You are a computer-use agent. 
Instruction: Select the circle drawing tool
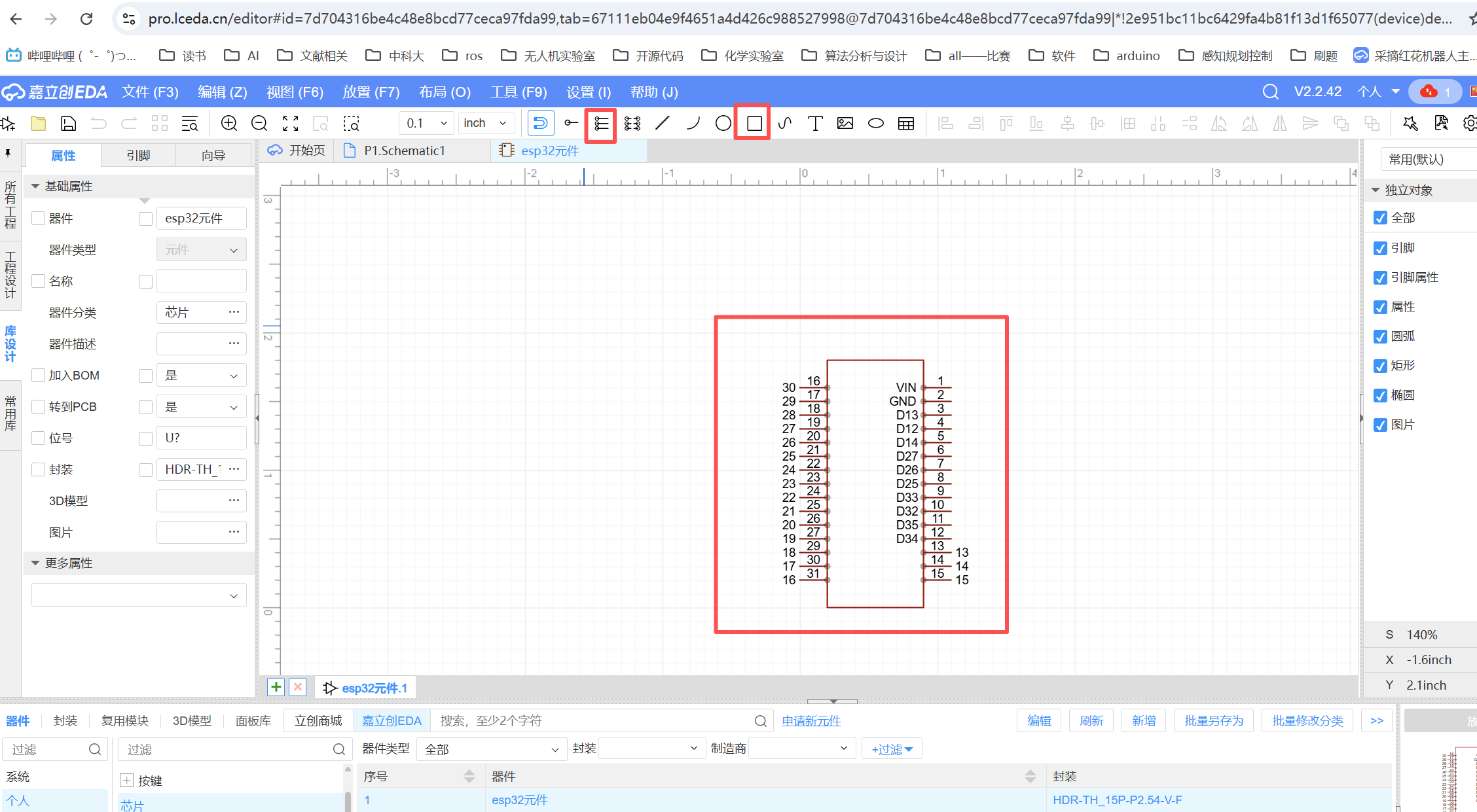point(723,123)
